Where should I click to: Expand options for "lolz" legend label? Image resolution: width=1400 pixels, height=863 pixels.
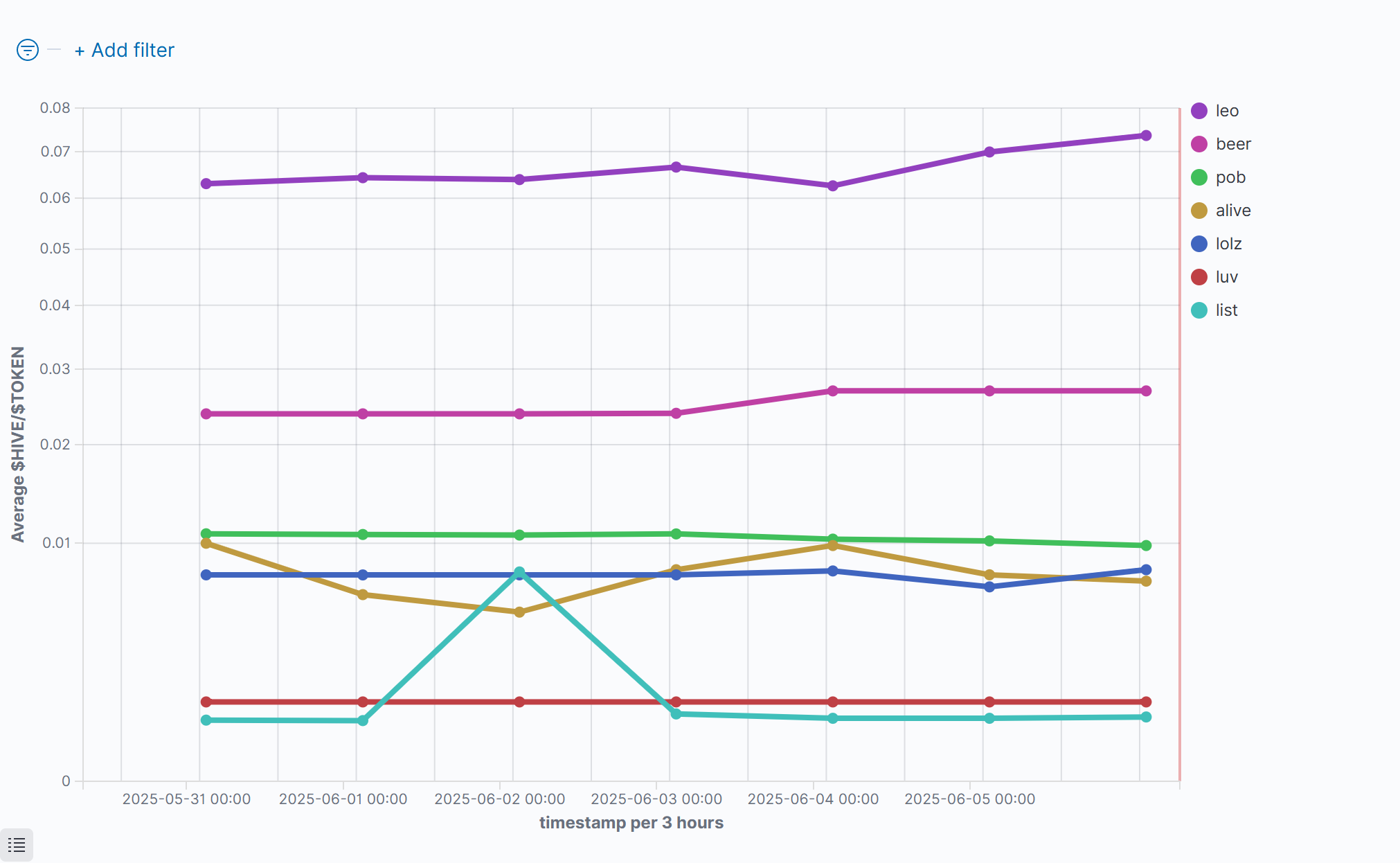1228,244
